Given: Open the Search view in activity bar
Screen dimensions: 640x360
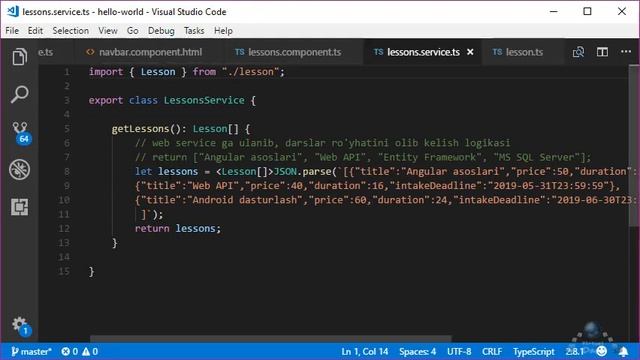Looking at the screenshot, I should pyautogui.click(x=19, y=94).
